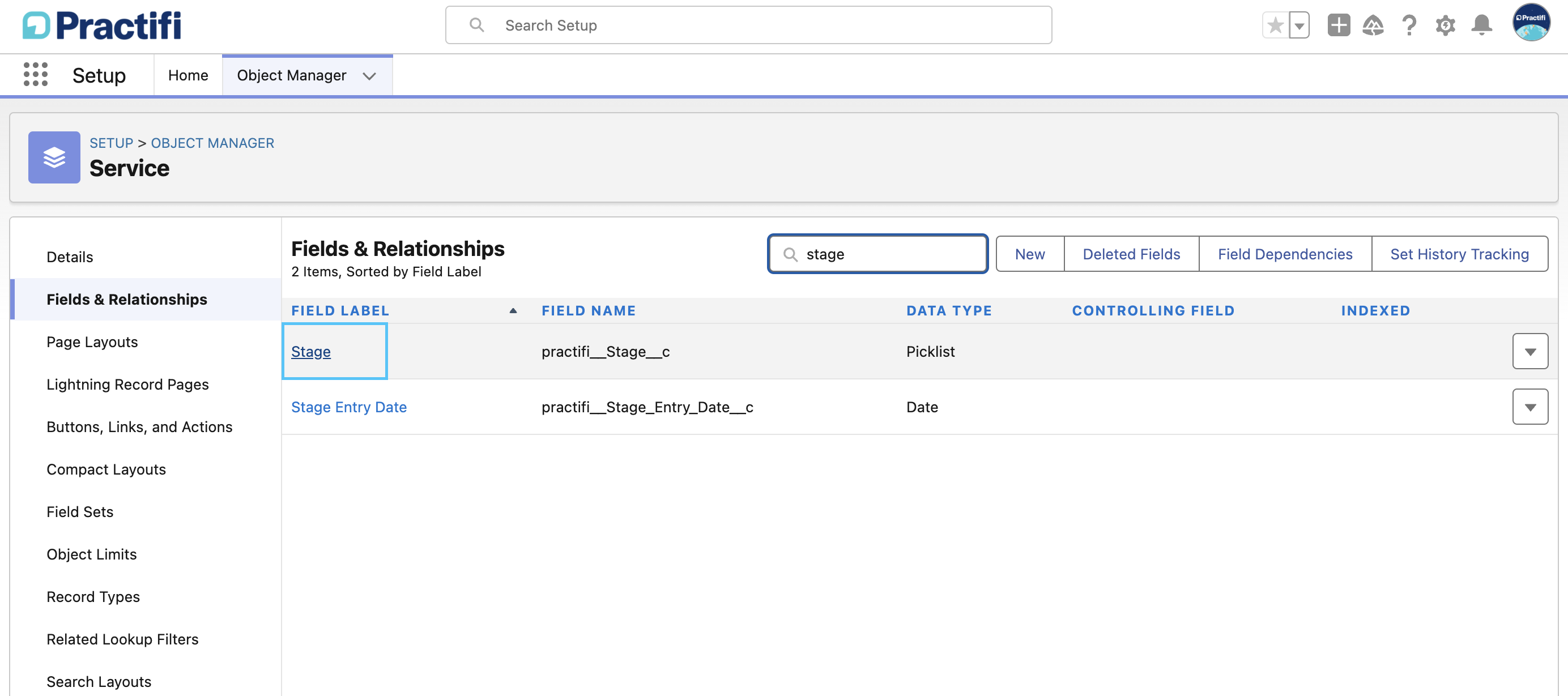Open Search Layouts section
The width and height of the screenshot is (1568, 696).
[99, 681]
